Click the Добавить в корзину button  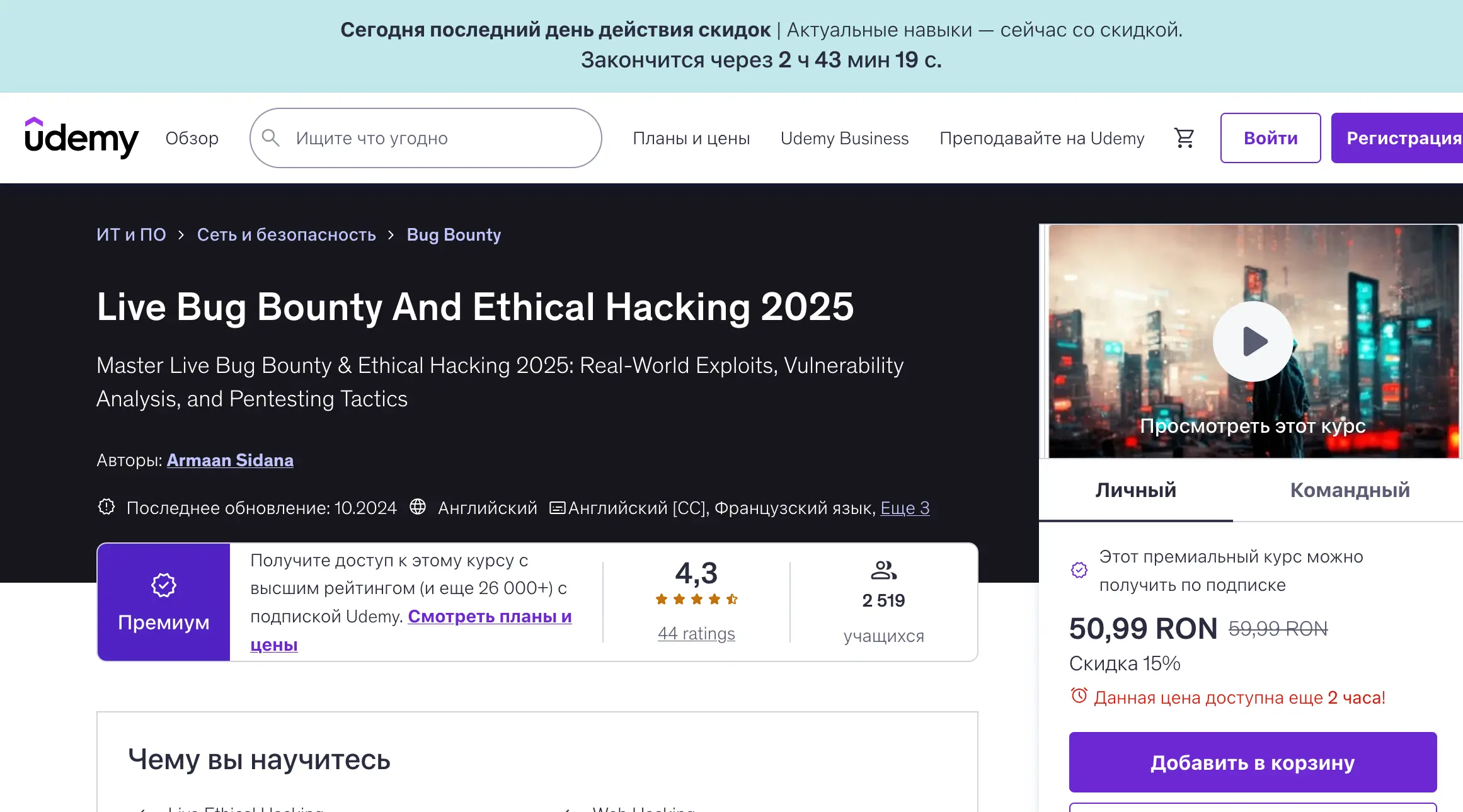1252,762
